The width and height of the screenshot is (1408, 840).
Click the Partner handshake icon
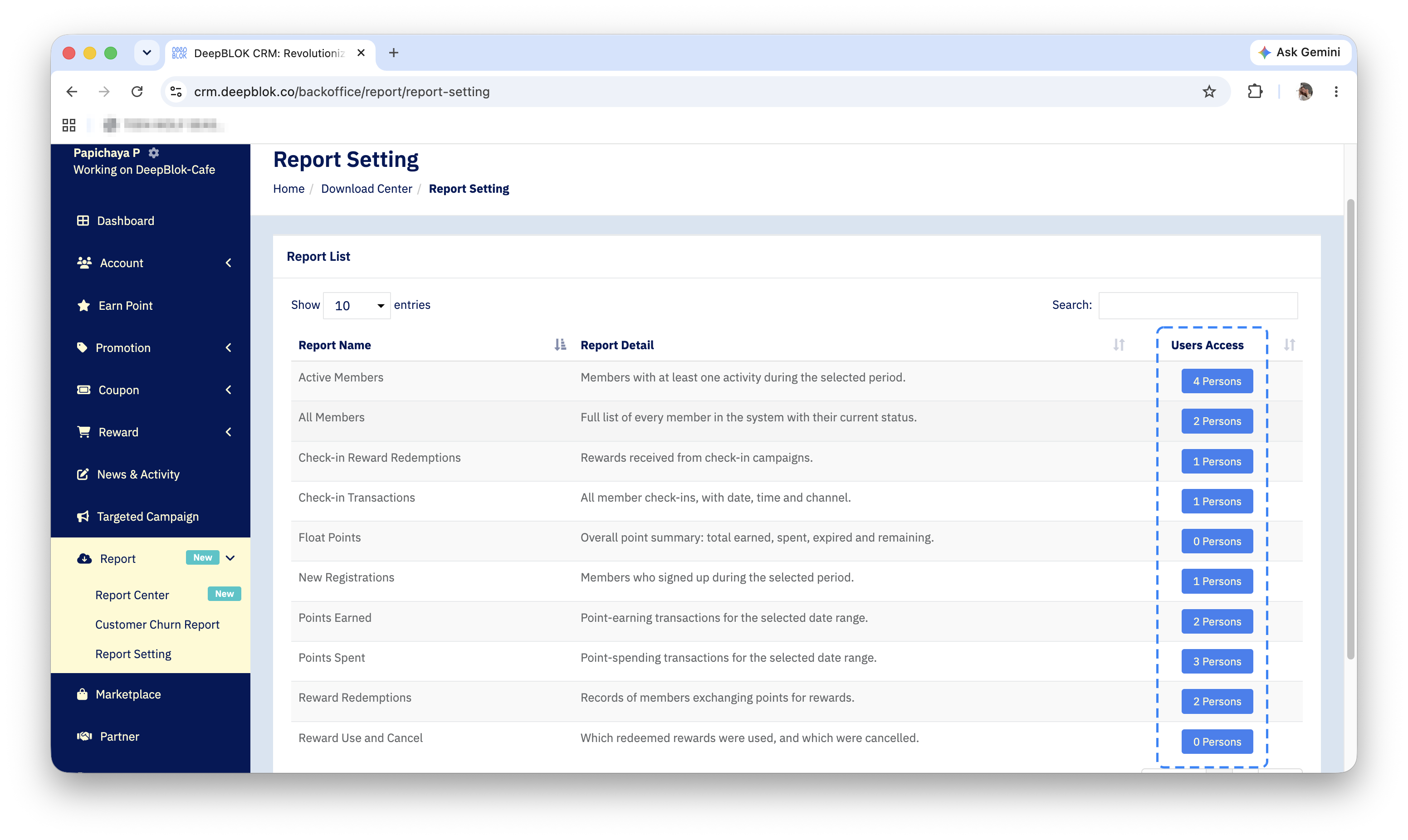pos(84,736)
